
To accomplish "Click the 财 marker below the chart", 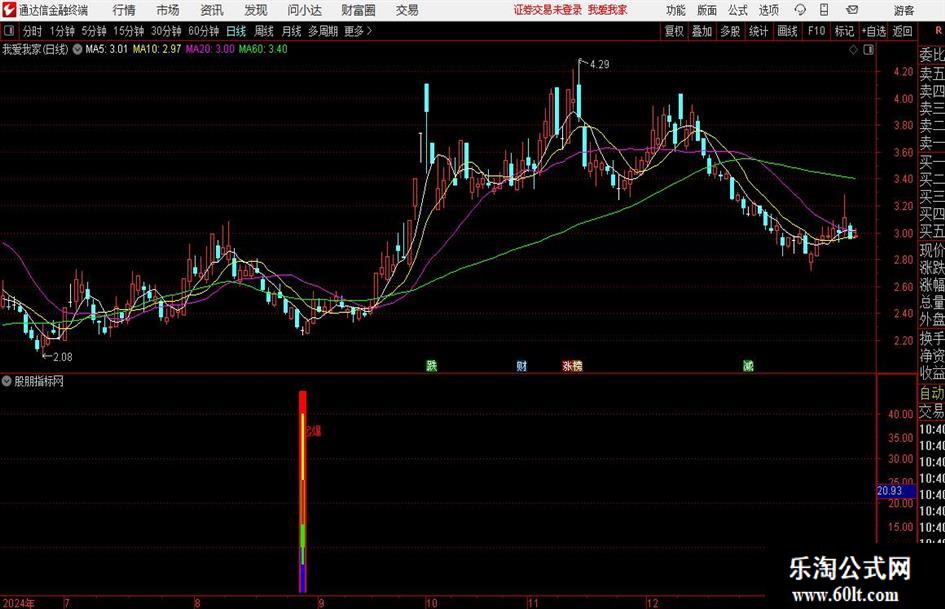I will (522, 365).
